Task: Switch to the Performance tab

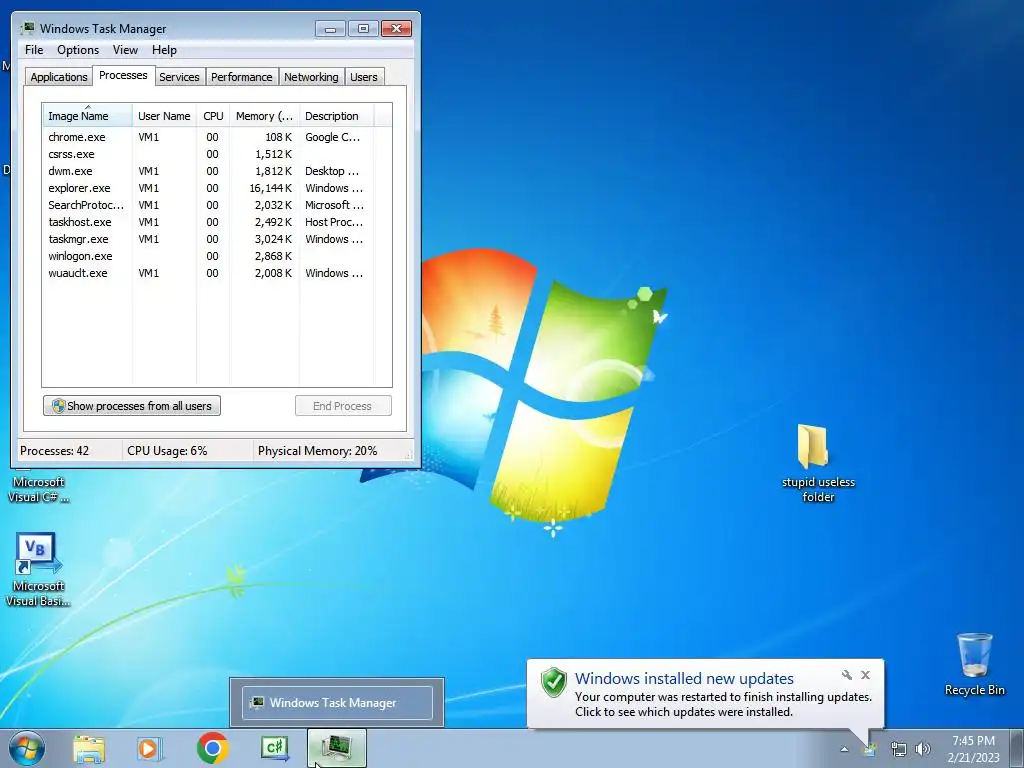Action: tap(241, 76)
